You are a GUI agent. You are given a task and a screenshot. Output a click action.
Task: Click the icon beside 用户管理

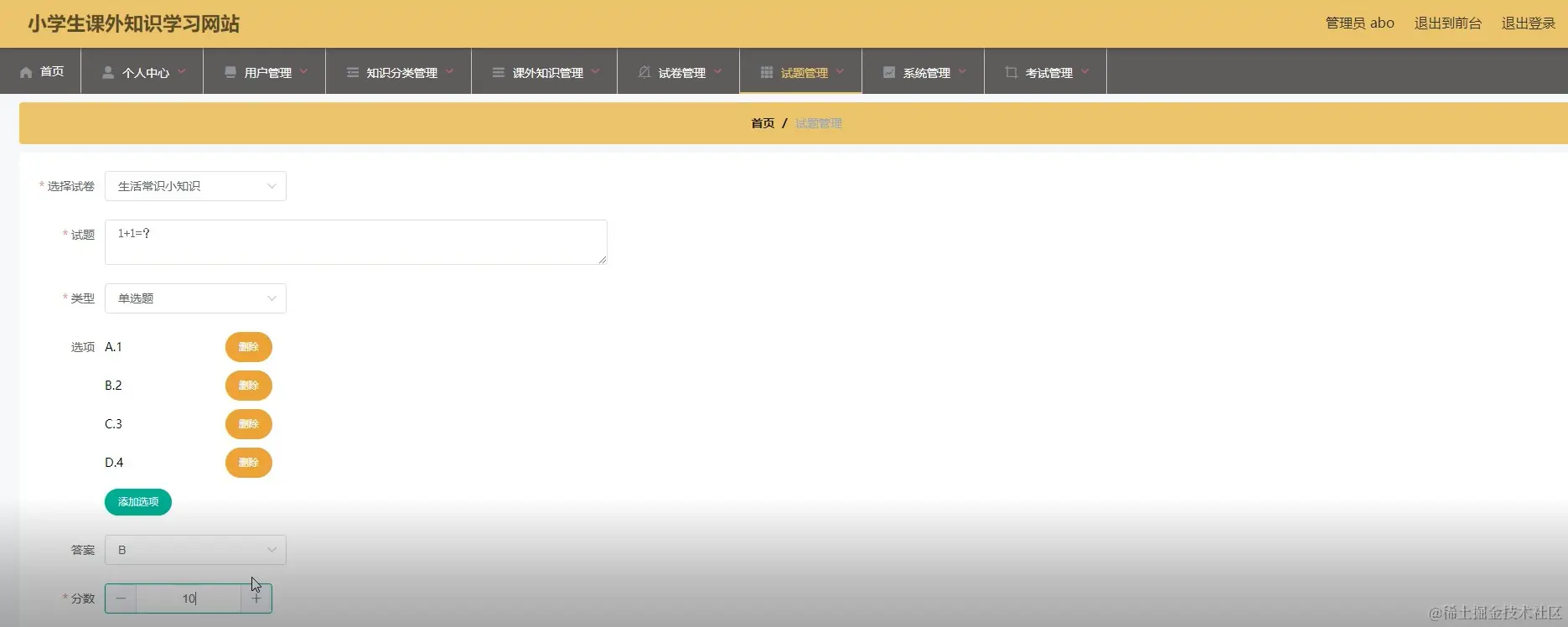click(230, 72)
